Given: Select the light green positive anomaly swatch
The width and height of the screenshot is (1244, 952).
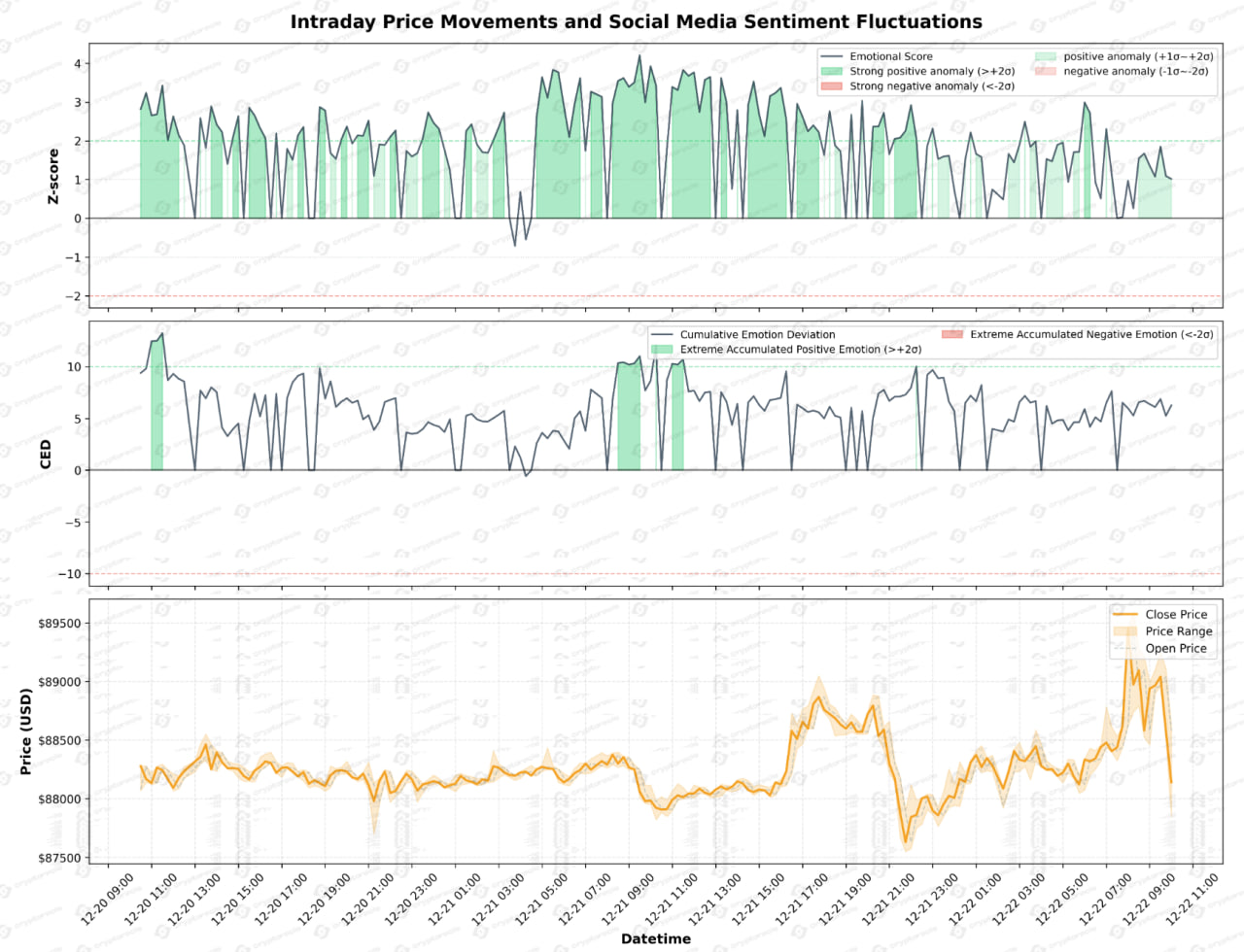Looking at the screenshot, I should click(x=1046, y=56).
